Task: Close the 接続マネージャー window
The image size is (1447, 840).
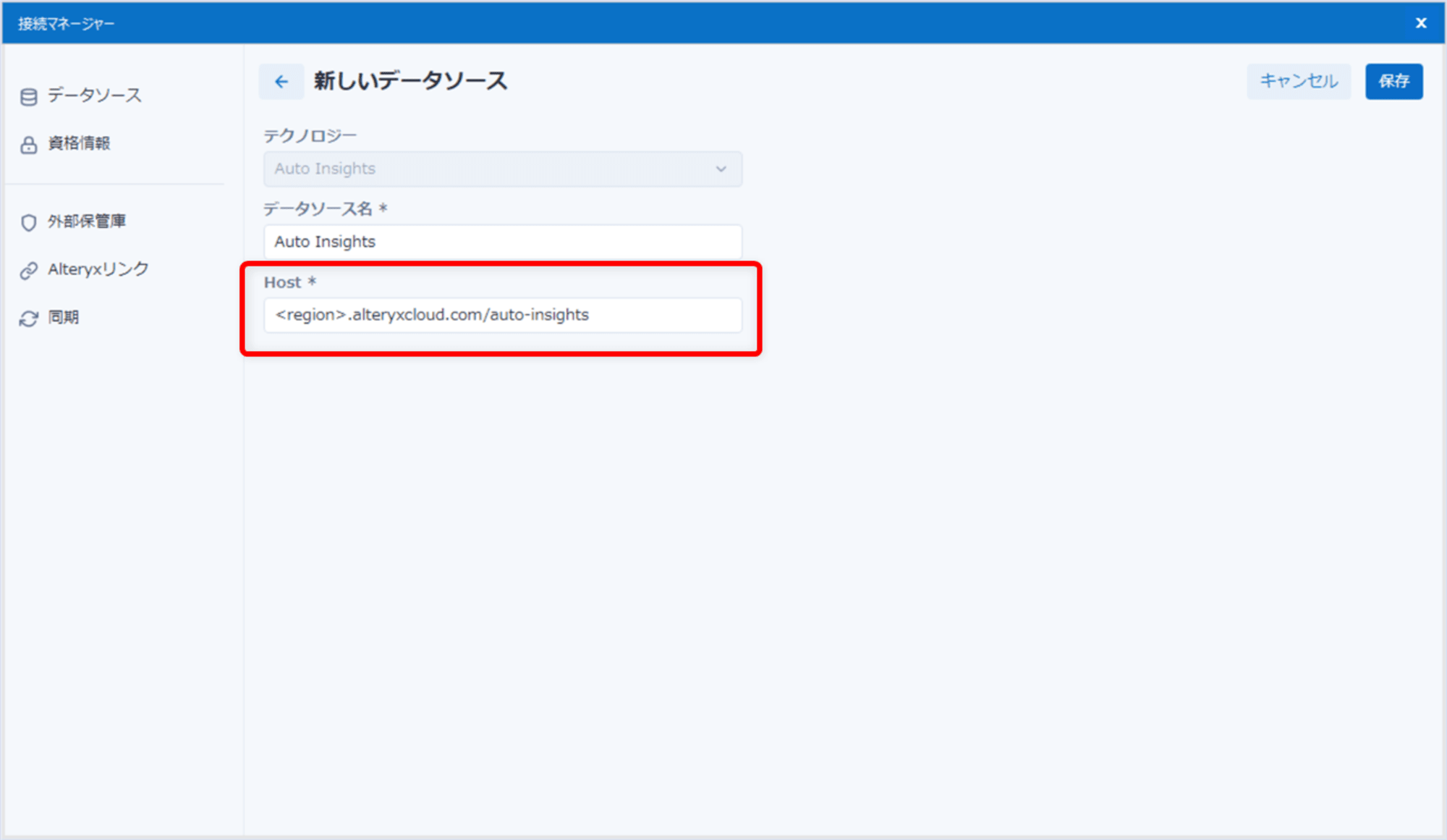Action: tap(1421, 23)
